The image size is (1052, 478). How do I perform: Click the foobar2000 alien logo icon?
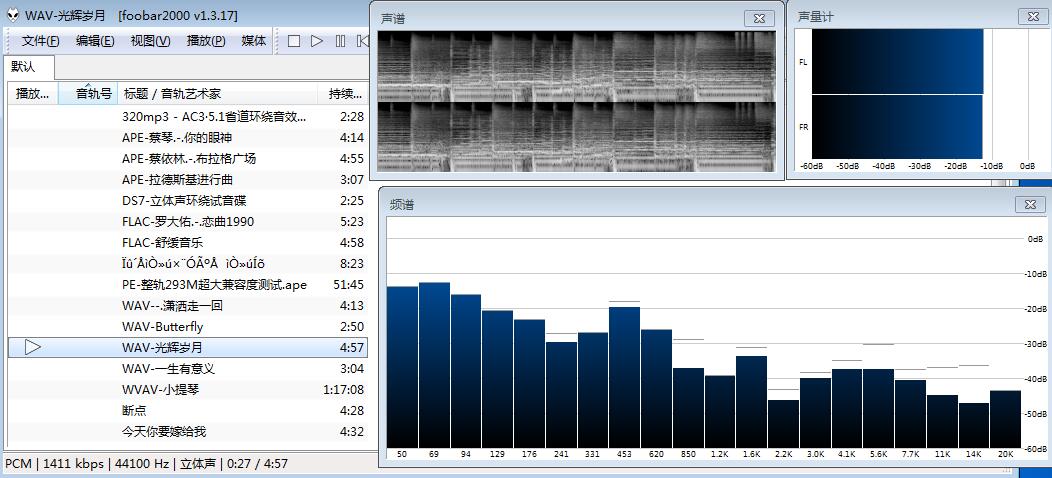(x=12, y=15)
